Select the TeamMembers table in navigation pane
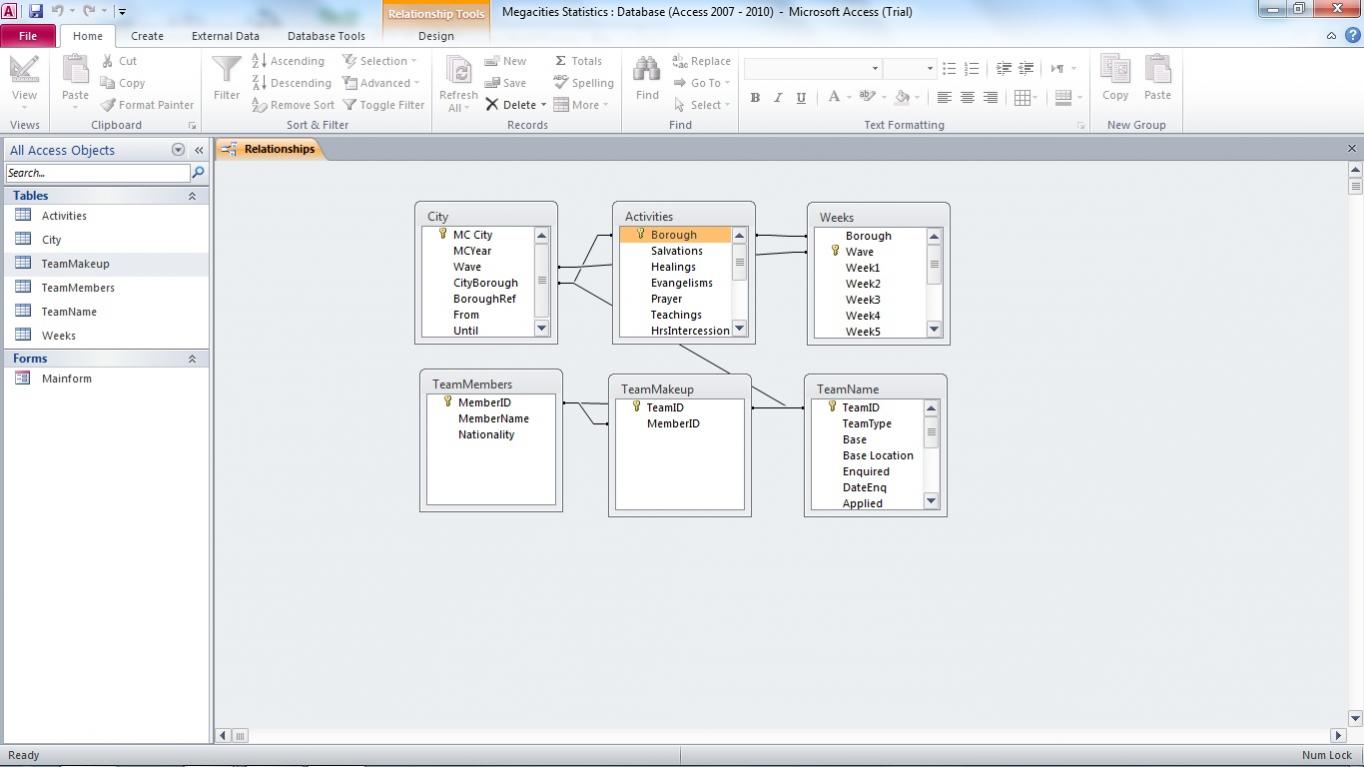The height and width of the screenshot is (767, 1364). click(x=78, y=288)
